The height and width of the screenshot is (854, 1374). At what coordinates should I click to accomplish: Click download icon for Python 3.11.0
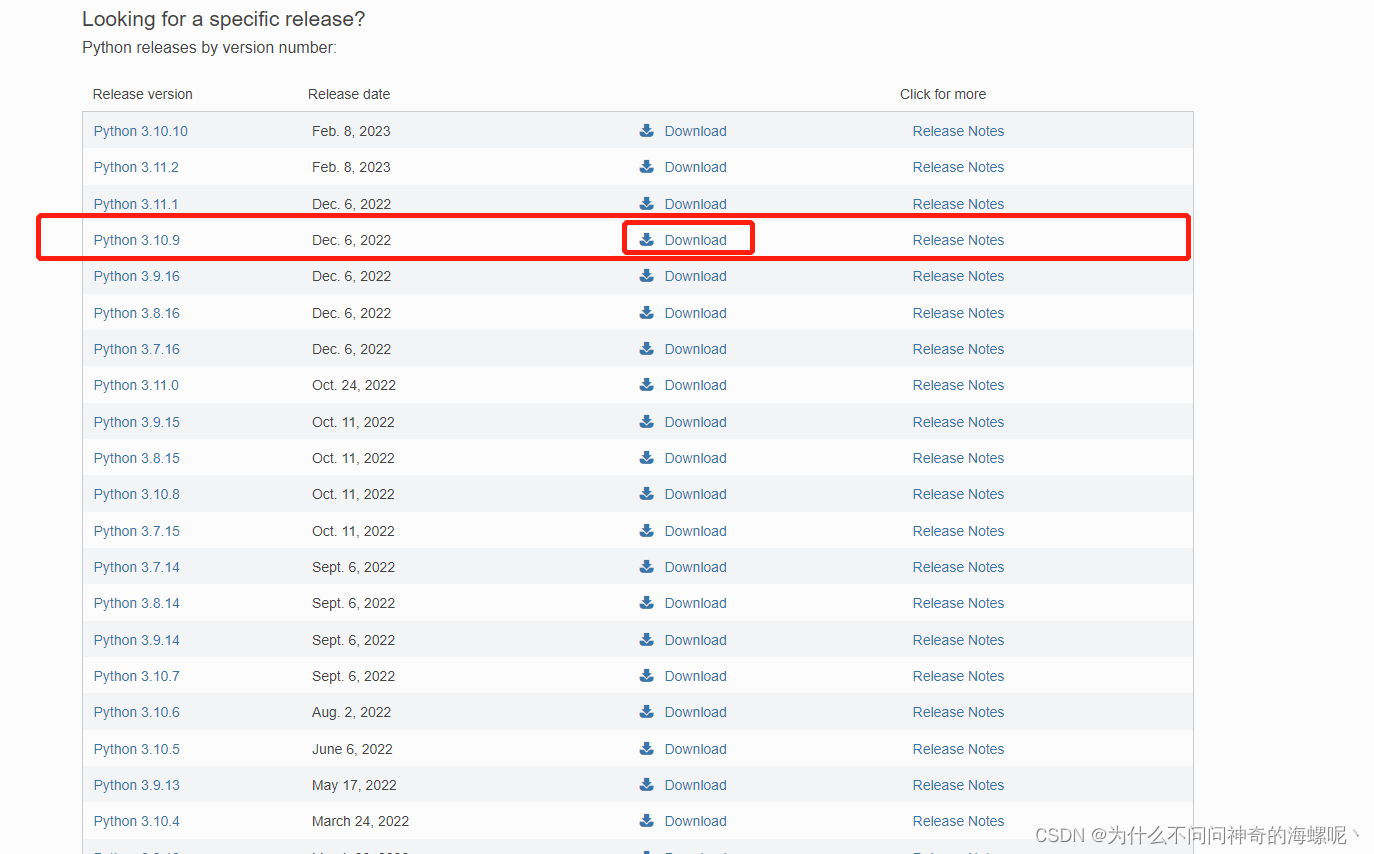(647, 384)
